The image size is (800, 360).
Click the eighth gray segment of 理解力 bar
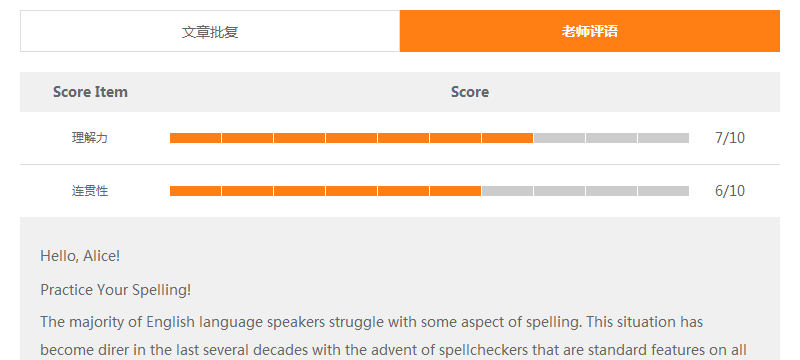560,138
